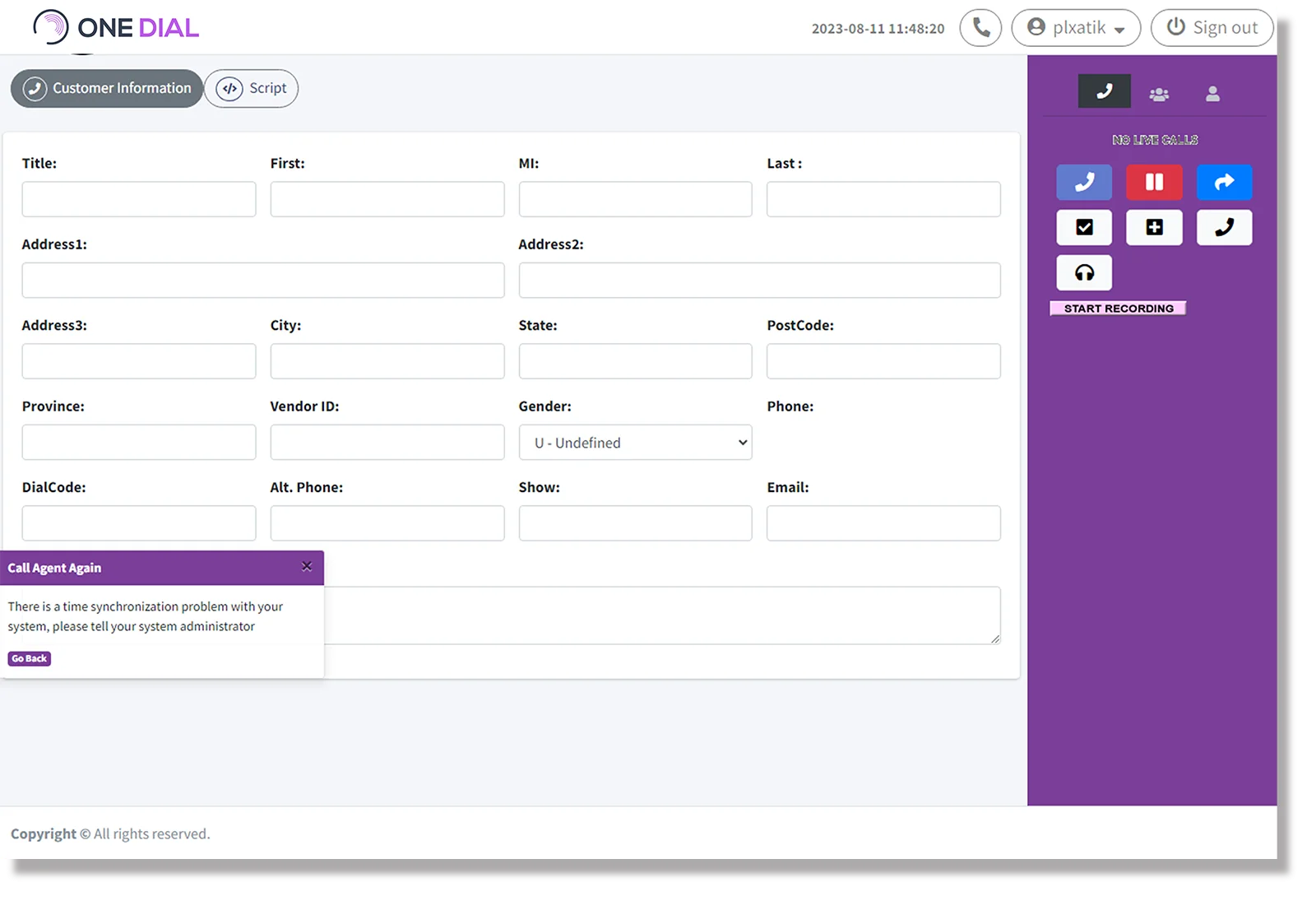Transfer the call with the forward arrow icon
The image size is (1316, 924).
[x=1224, y=182]
